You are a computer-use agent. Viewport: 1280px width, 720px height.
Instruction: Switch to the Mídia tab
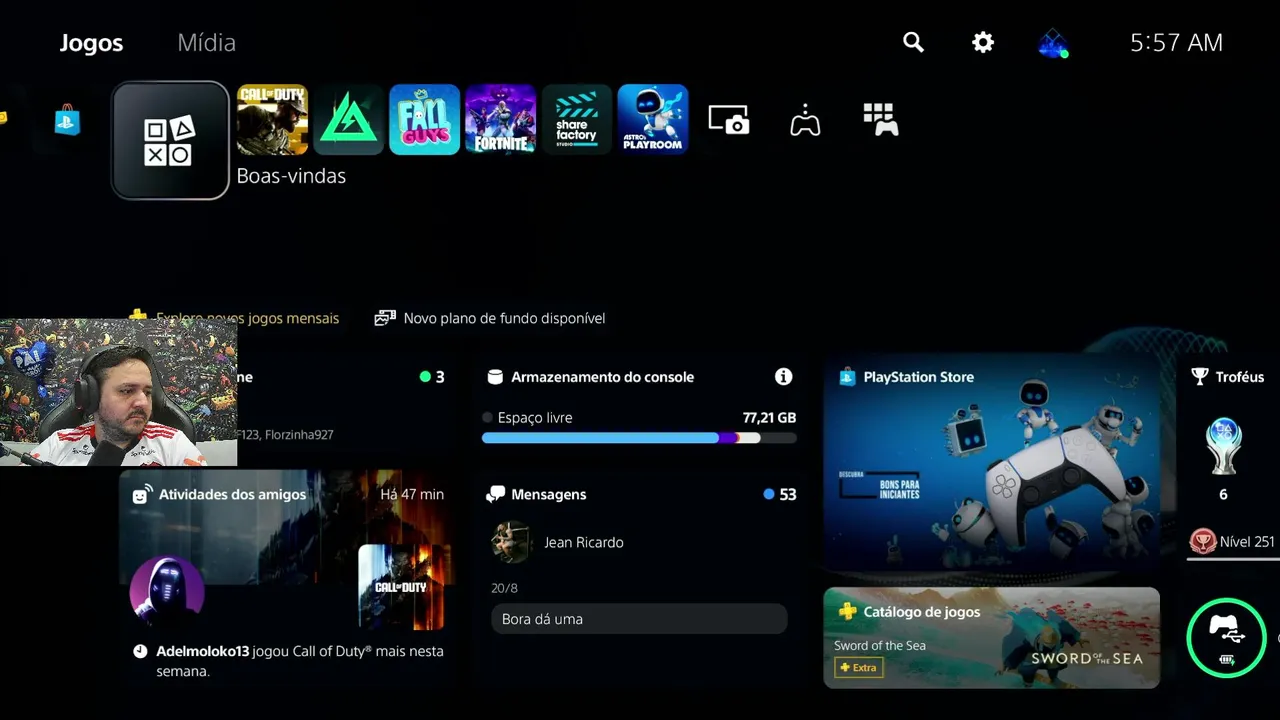tap(206, 43)
